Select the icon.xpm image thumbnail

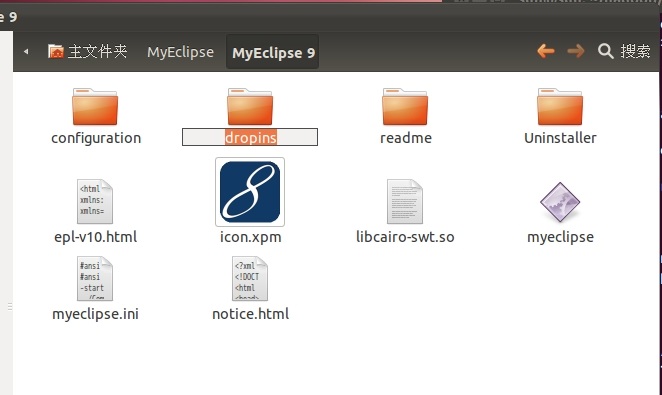tap(250, 192)
